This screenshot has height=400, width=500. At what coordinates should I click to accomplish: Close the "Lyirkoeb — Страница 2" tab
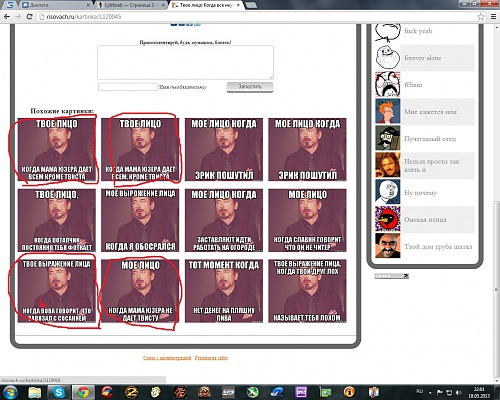coord(163,5)
